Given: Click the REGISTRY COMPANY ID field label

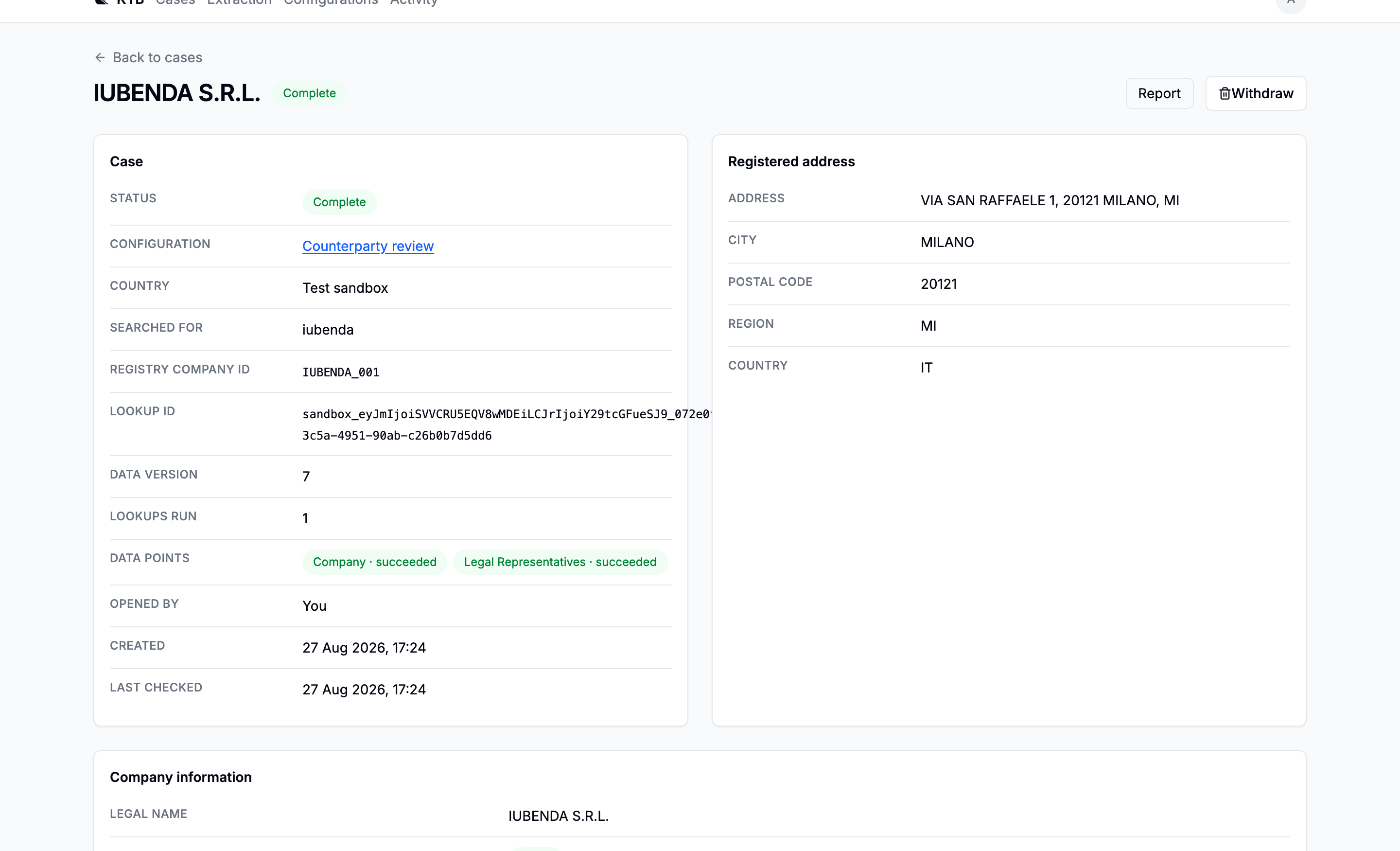Looking at the screenshot, I should 179,370.
